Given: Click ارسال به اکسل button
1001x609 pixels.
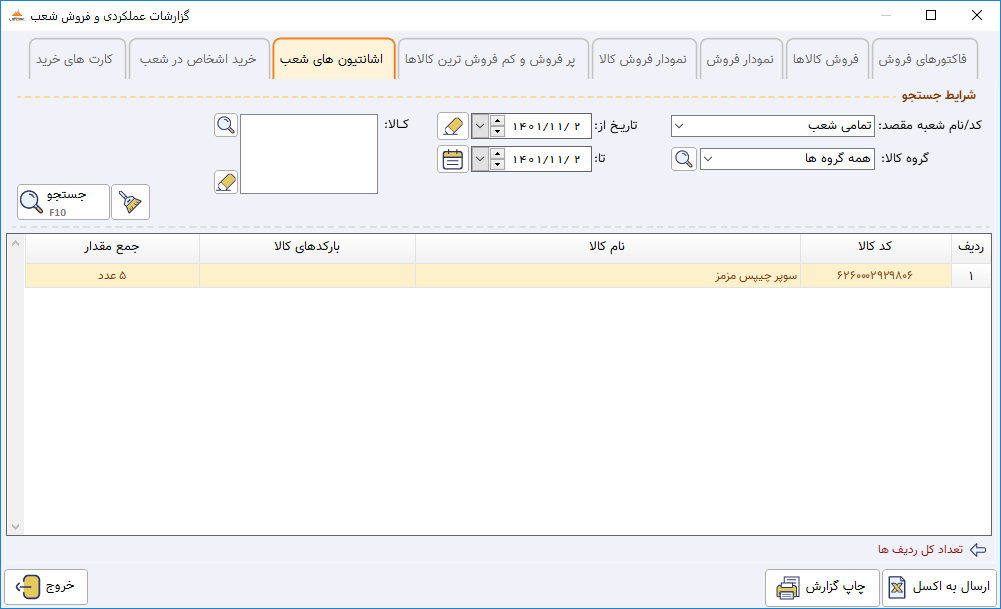Looking at the screenshot, I should click(939, 587).
